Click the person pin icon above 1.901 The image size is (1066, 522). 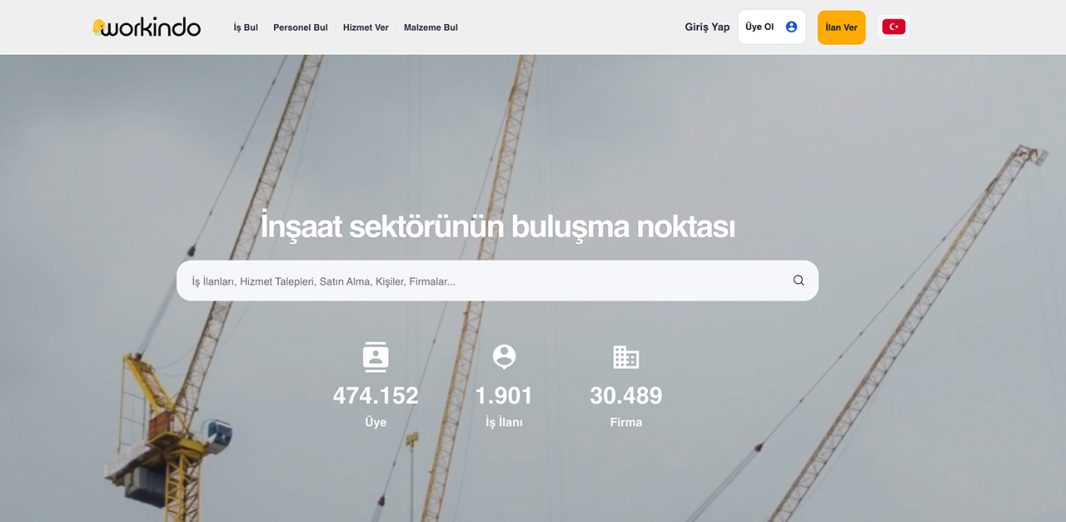[x=504, y=357]
